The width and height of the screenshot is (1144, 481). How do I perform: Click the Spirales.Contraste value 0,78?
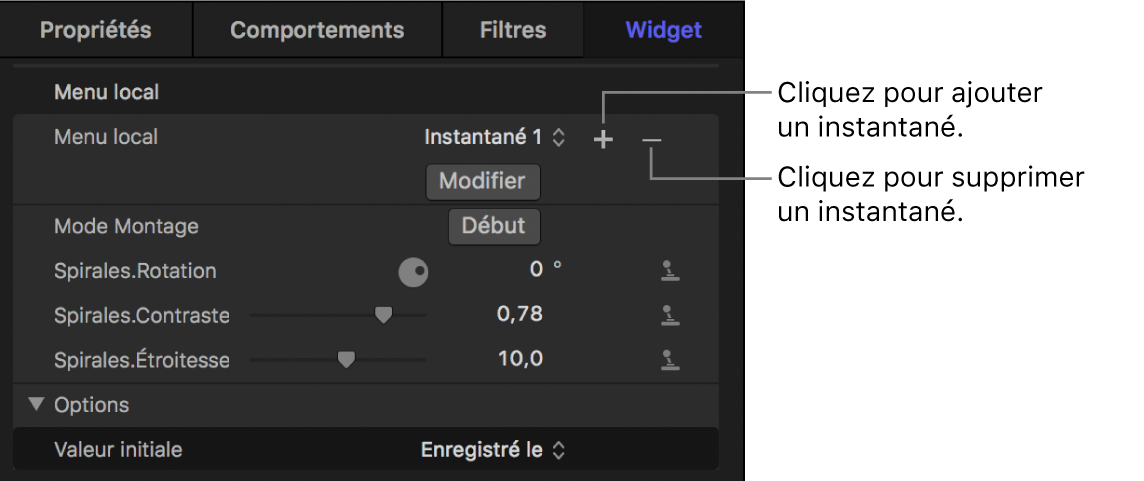tap(520, 315)
